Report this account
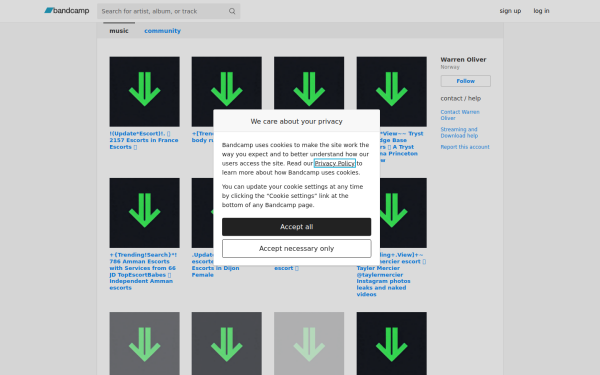Screen dimensions: 600x375 point(465,147)
